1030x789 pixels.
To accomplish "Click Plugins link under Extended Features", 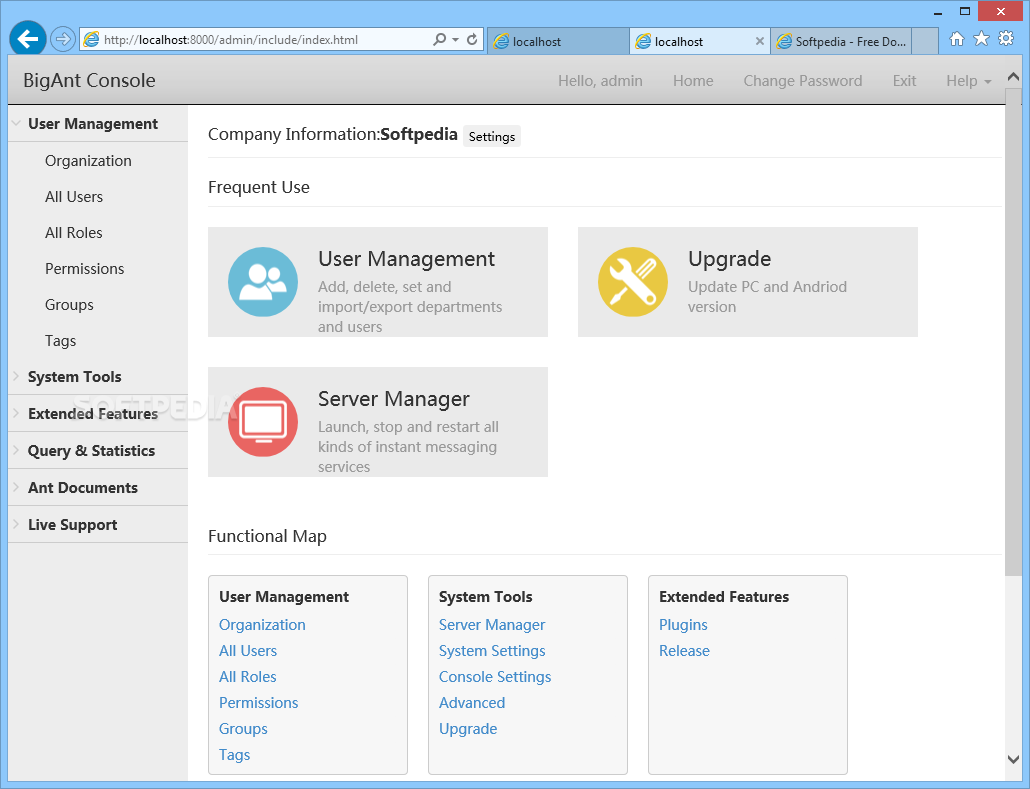I will pyautogui.click(x=683, y=625).
